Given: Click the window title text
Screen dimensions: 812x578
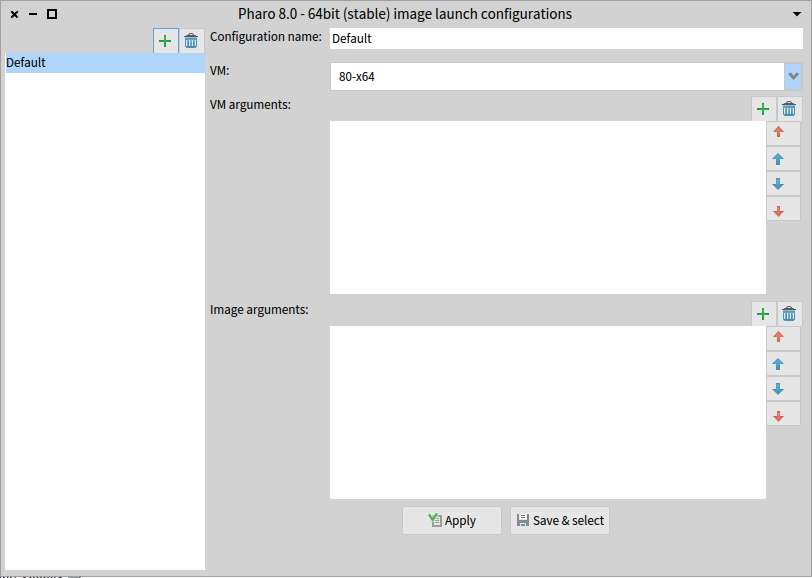Looking at the screenshot, I should (405, 14).
